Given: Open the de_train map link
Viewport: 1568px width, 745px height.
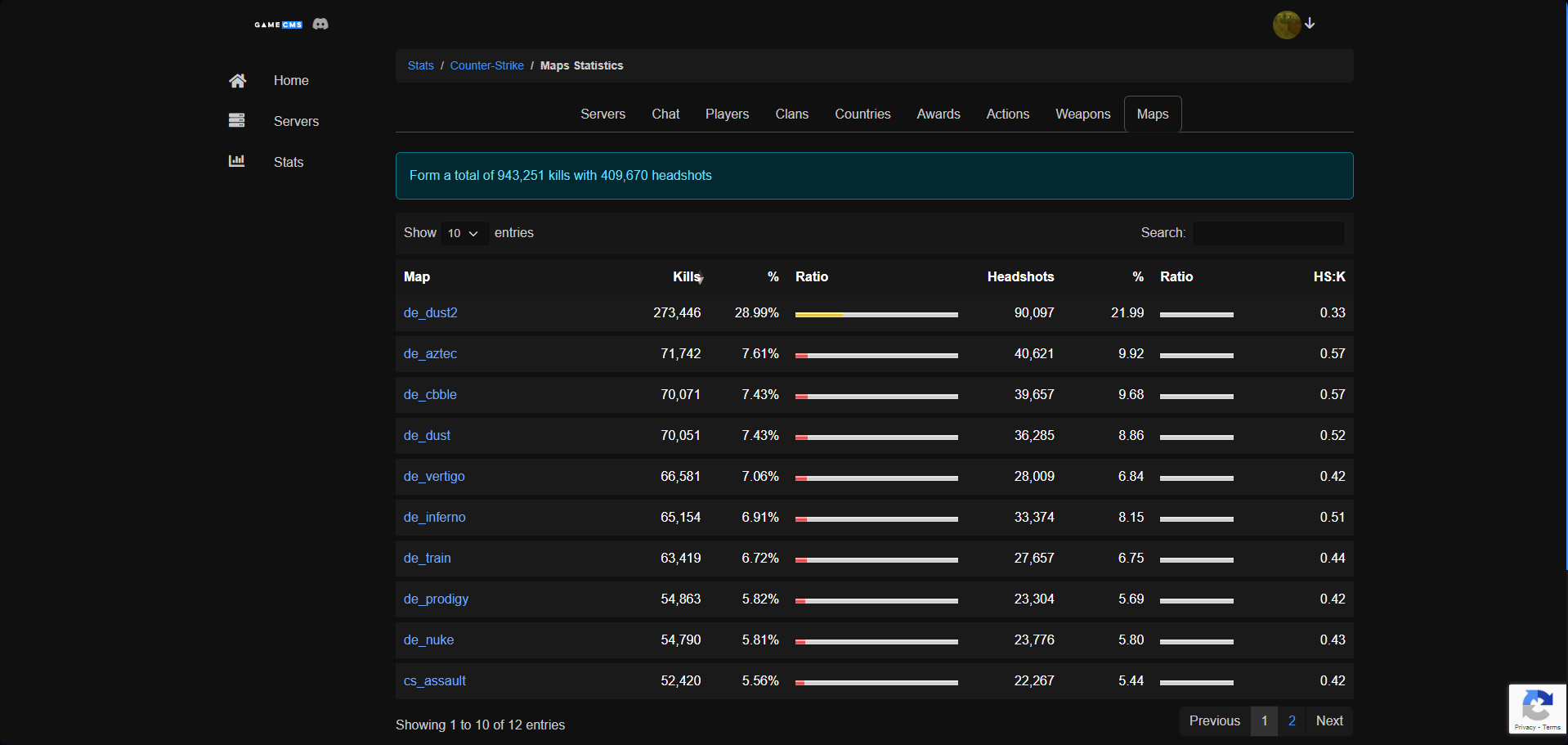Looking at the screenshot, I should tap(428, 558).
